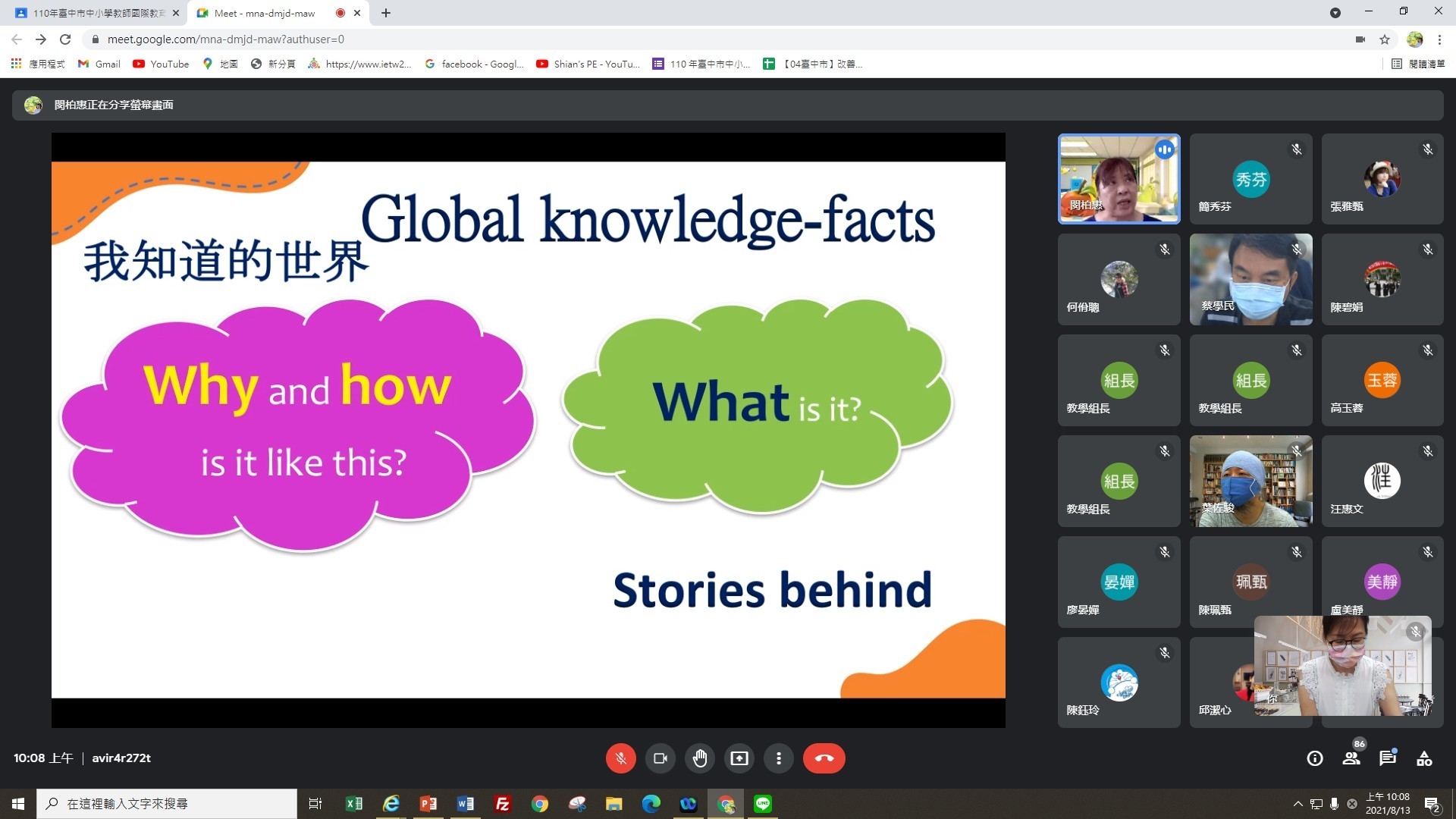Select the Meet mna-dmjd-maw tab
1456x819 pixels.
tap(265, 13)
